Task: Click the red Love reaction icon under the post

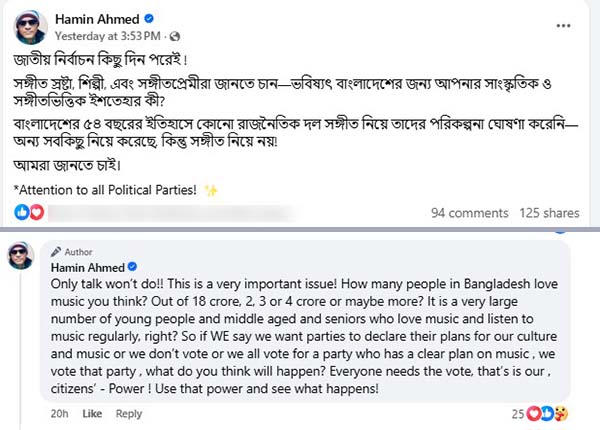Action: pyautogui.click(x=36, y=212)
